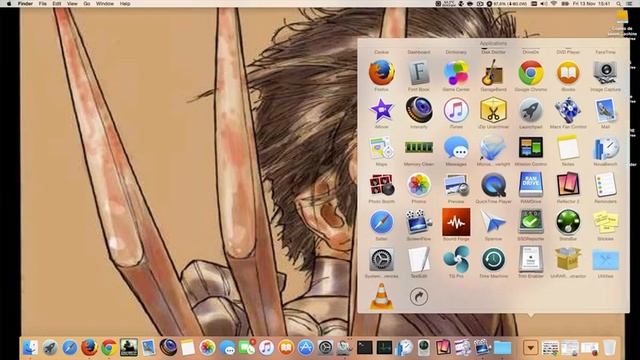
Task: Open the Utilities folder in the stack
Action: pyautogui.click(x=605, y=260)
